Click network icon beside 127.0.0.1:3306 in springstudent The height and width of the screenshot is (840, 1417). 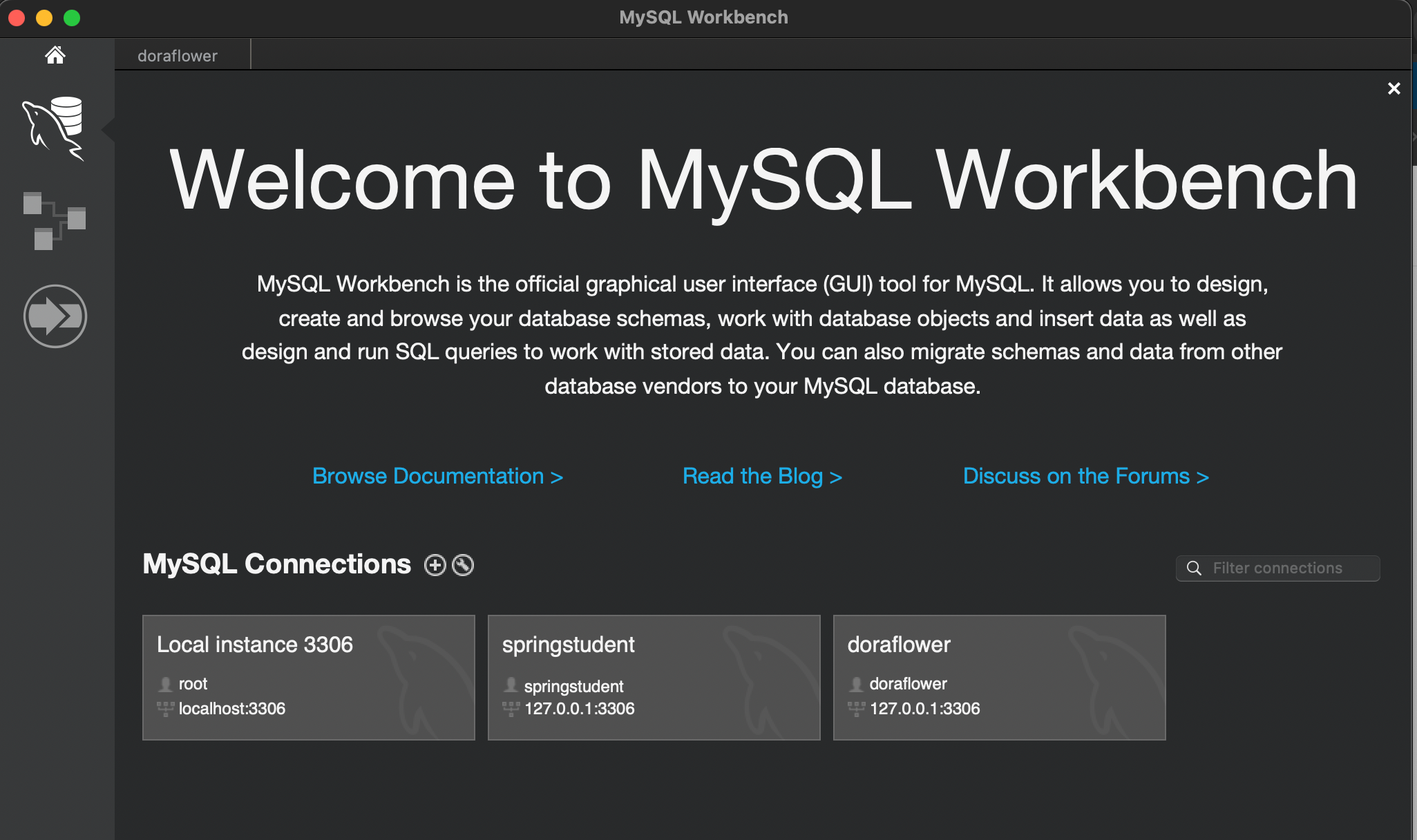point(511,709)
